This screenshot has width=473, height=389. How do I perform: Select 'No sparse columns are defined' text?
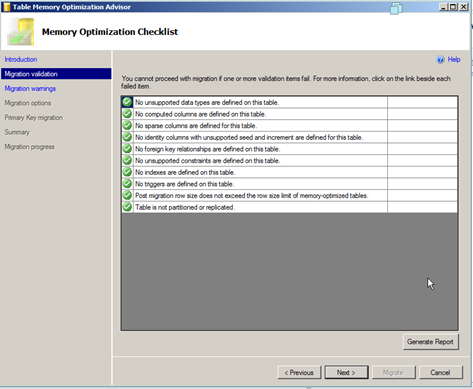[196, 126]
